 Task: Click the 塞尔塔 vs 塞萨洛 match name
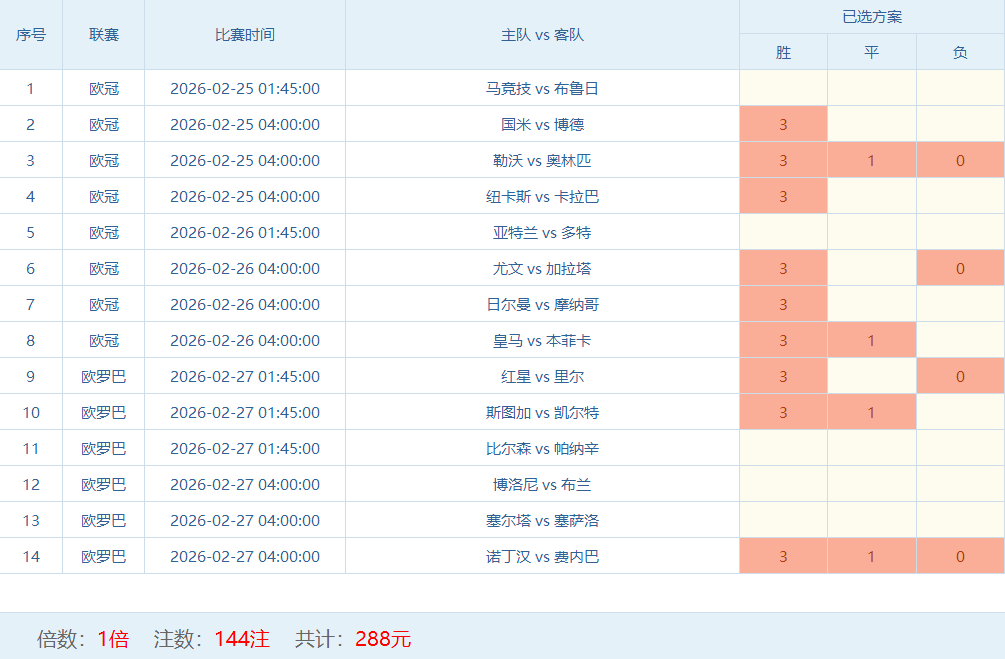[542, 520]
